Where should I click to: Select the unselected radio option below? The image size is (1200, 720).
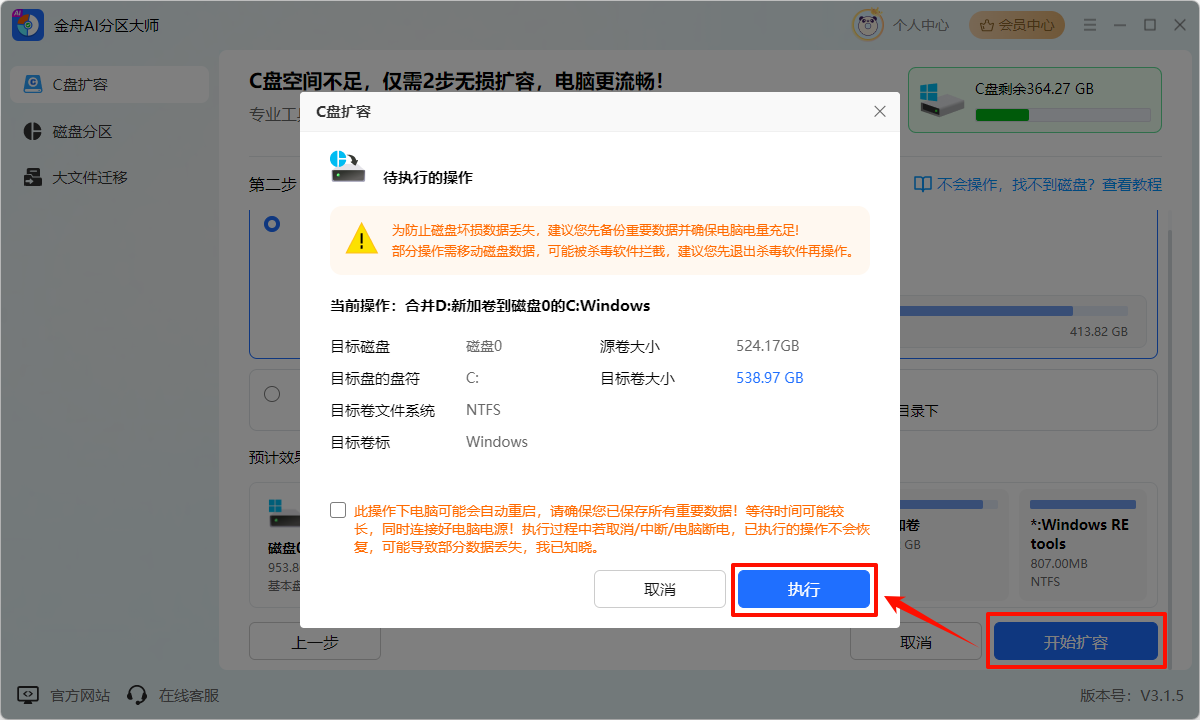click(274, 395)
